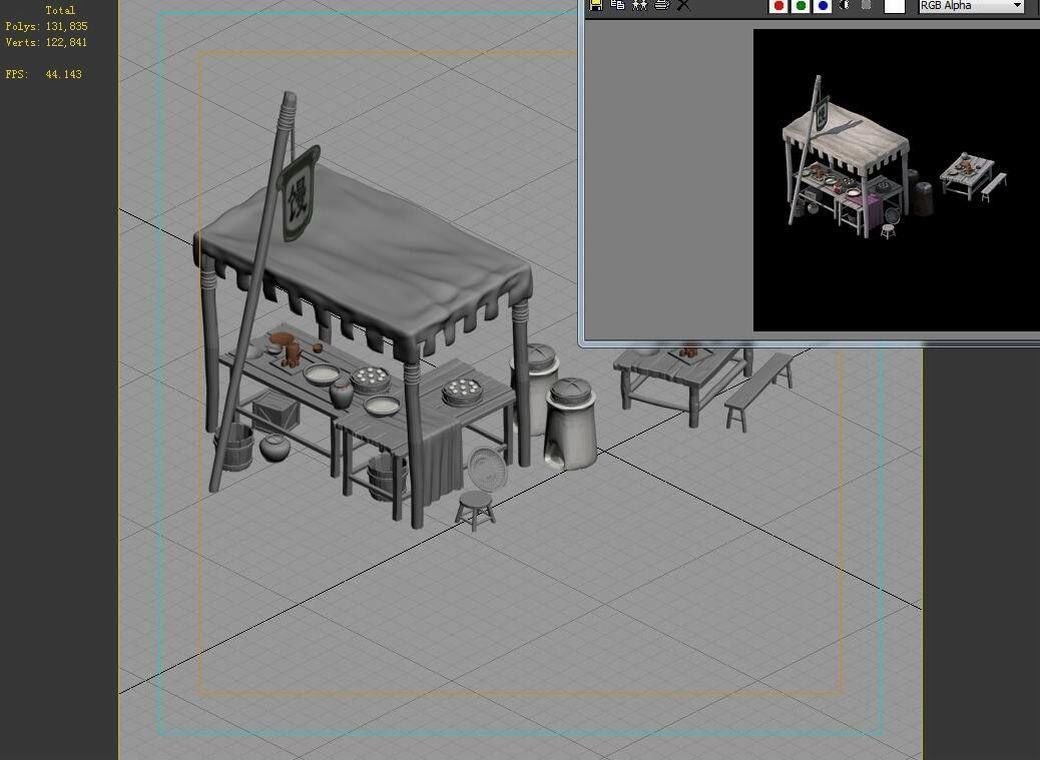Toggle the red channel button
Screen dimensions: 1040x760
click(x=779, y=6)
